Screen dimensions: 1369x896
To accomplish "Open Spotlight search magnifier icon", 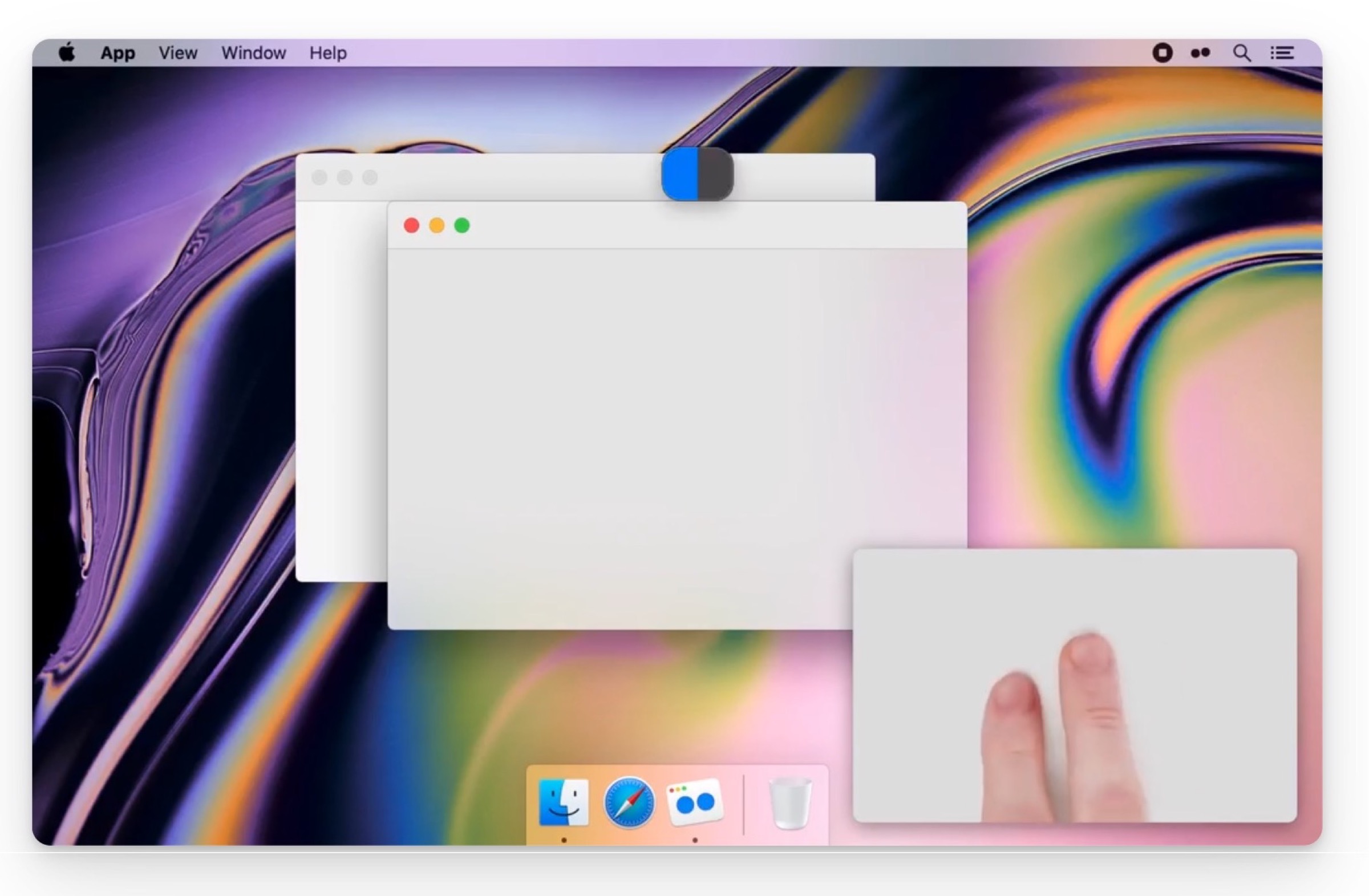I will [x=1242, y=53].
